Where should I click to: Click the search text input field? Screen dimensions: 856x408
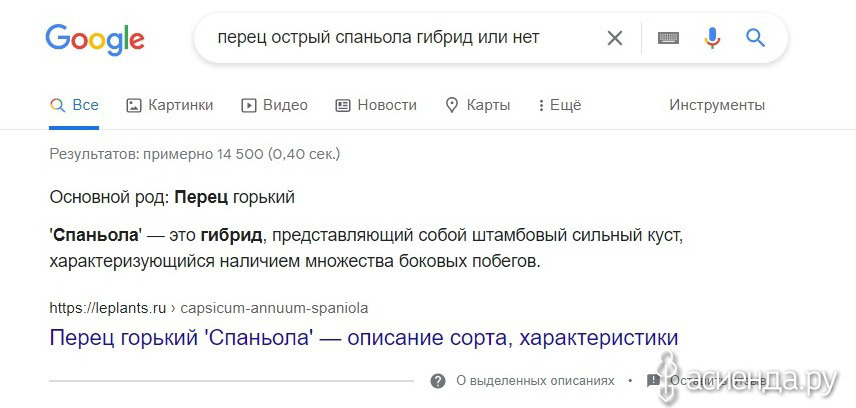(404, 38)
